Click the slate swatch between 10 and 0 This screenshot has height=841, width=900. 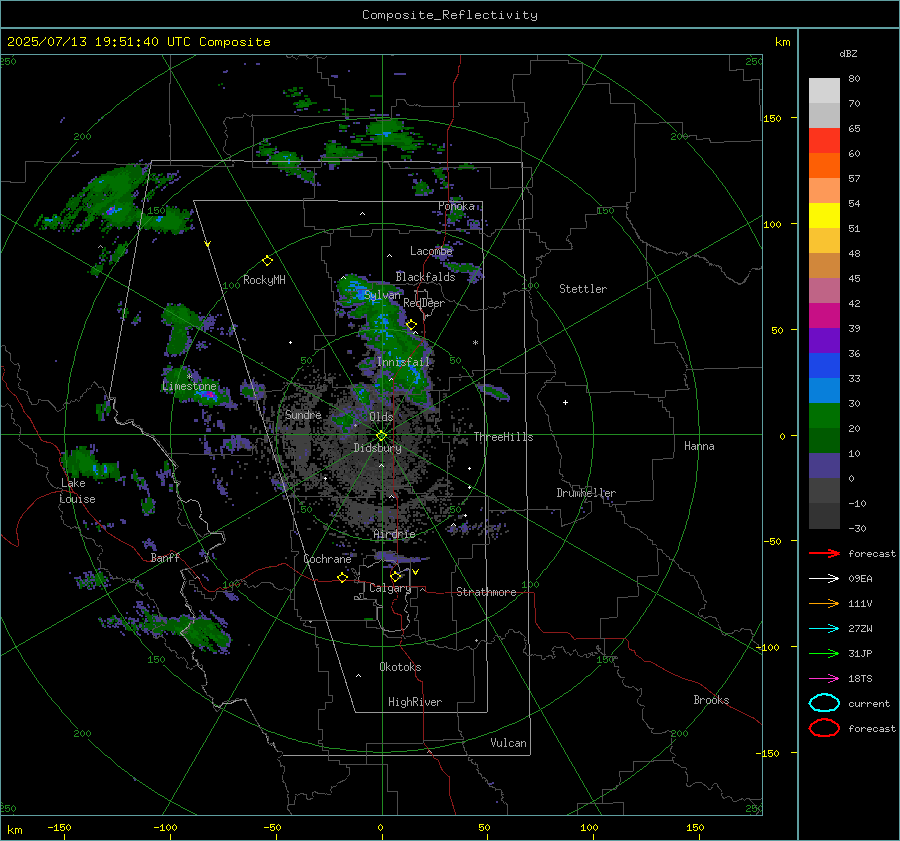(x=824, y=466)
